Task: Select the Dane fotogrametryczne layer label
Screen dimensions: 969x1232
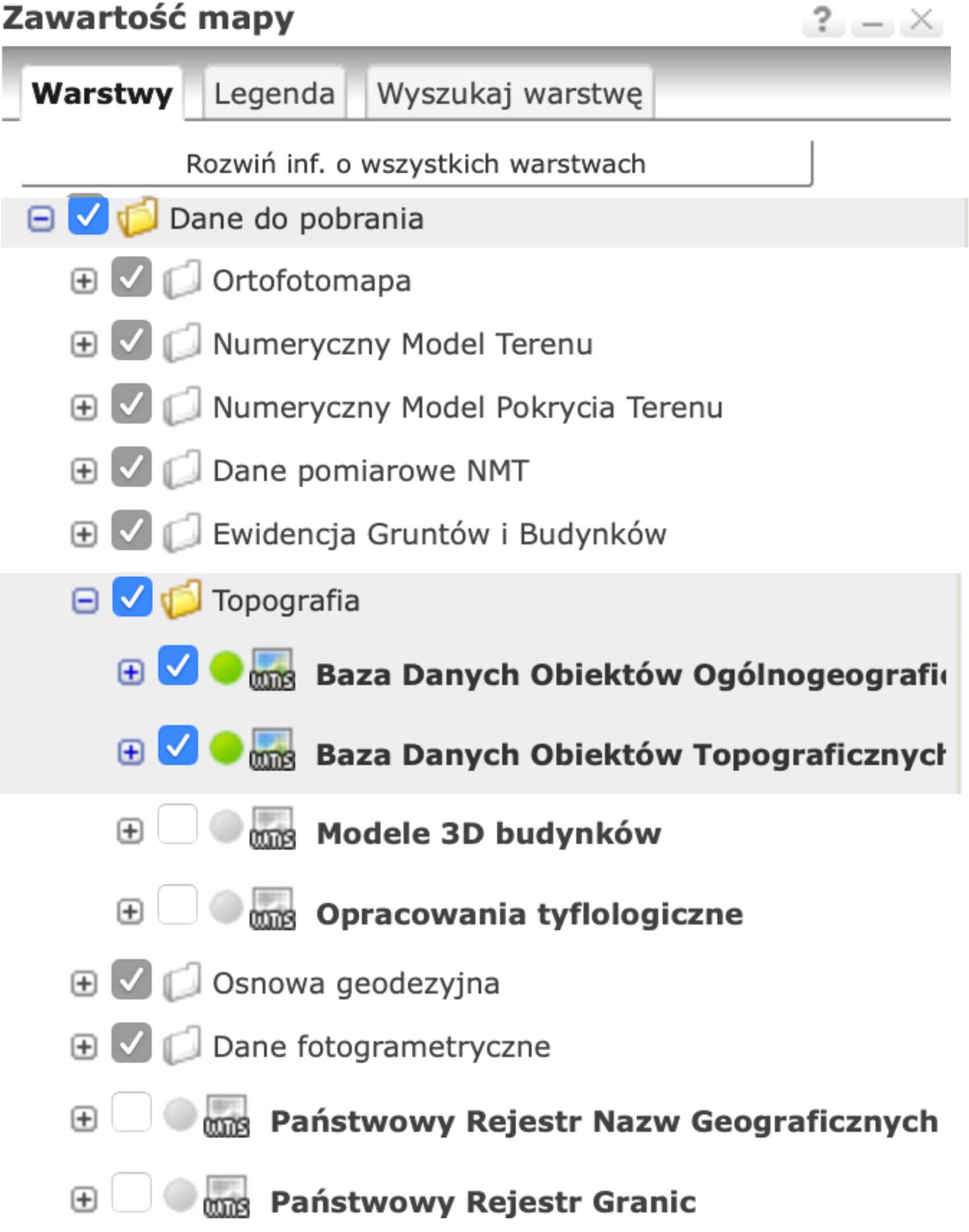Action: 382,1047
